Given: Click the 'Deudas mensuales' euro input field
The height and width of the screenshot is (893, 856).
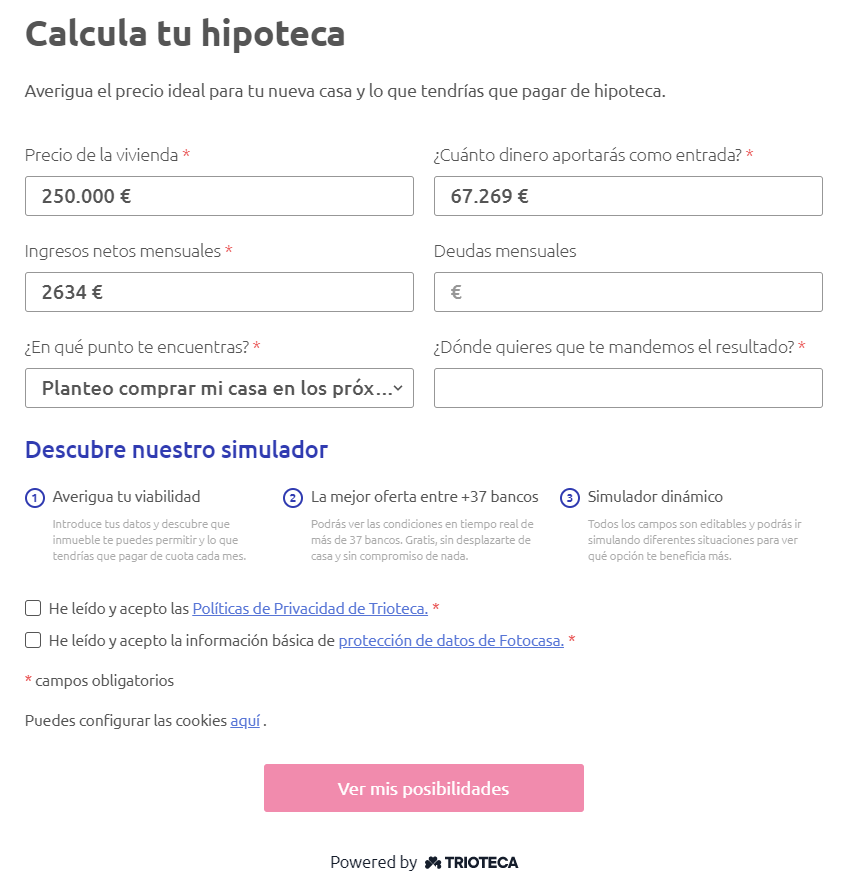Looking at the screenshot, I should click(628, 292).
